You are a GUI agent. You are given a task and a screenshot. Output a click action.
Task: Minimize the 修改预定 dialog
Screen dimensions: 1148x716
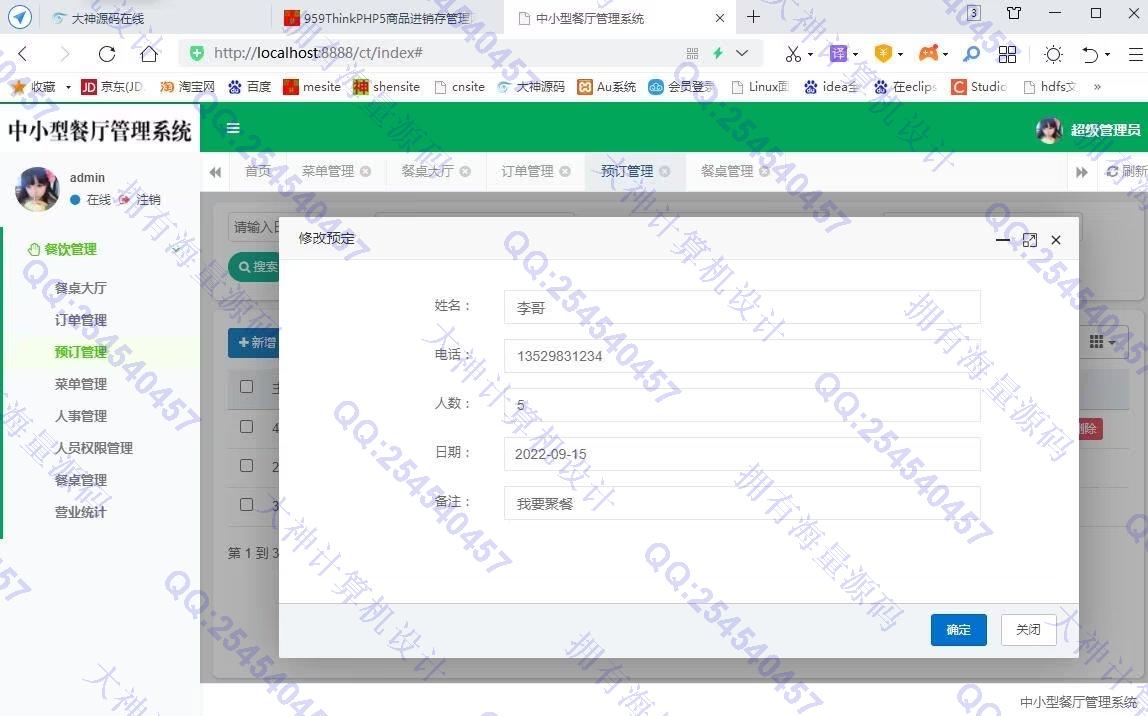pos(1003,239)
